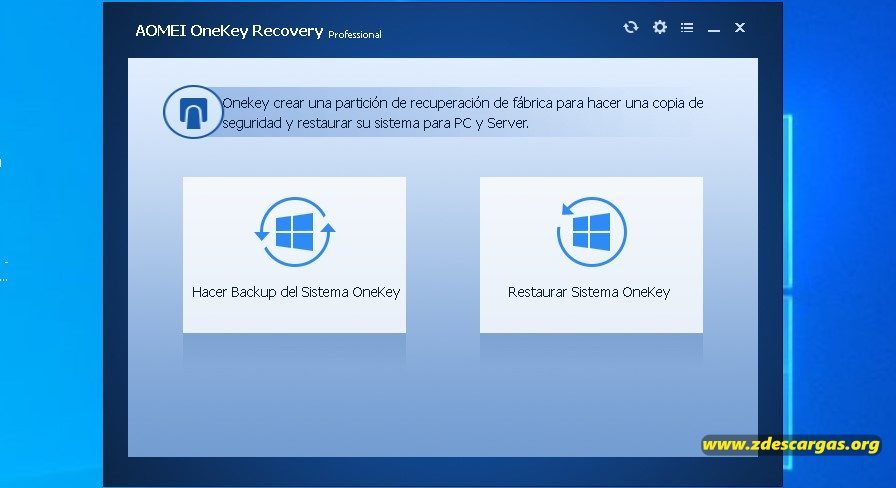Select Restaurar Sistema OneKey

[x=591, y=255]
